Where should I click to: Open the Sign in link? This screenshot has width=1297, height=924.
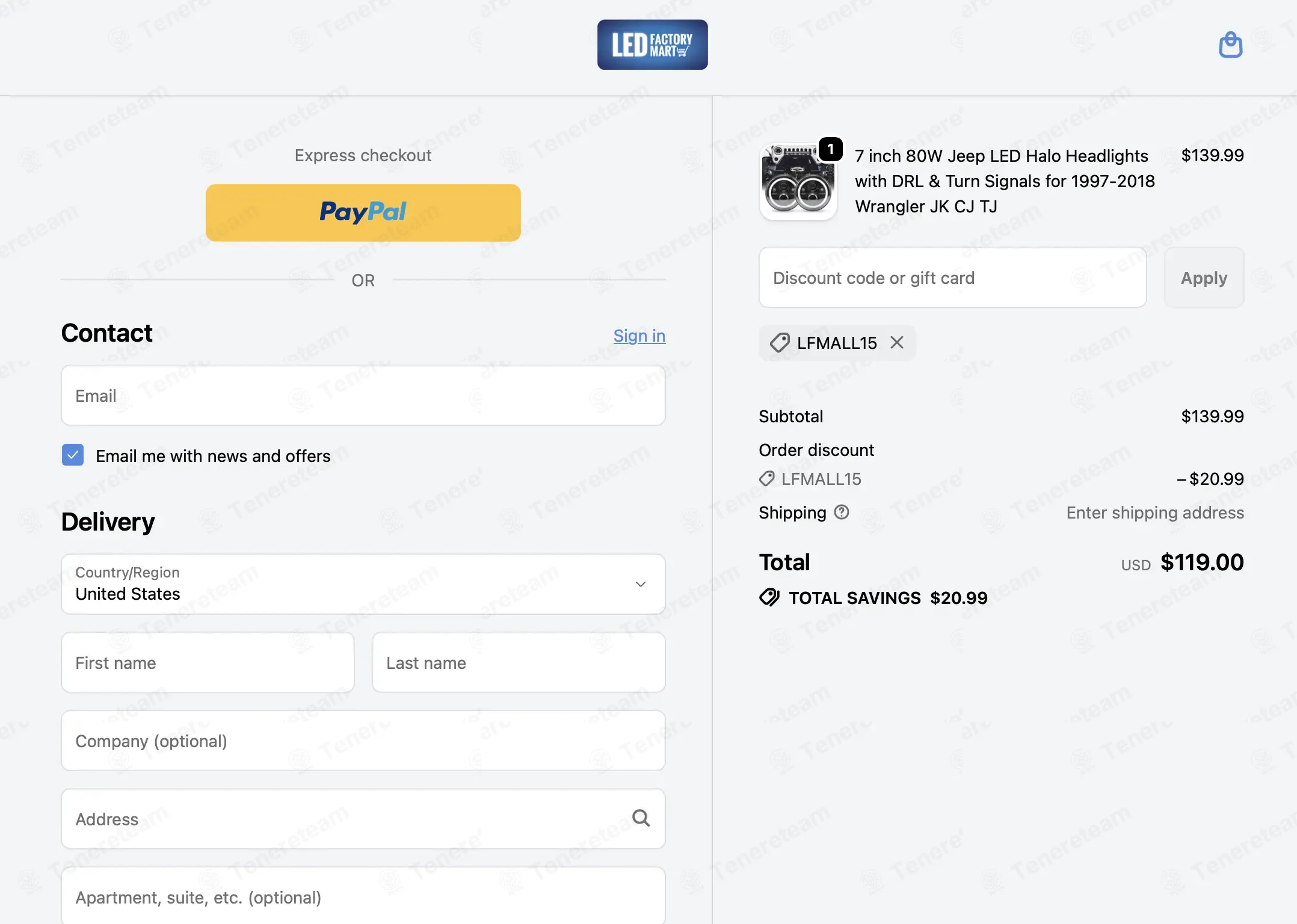click(639, 336)
